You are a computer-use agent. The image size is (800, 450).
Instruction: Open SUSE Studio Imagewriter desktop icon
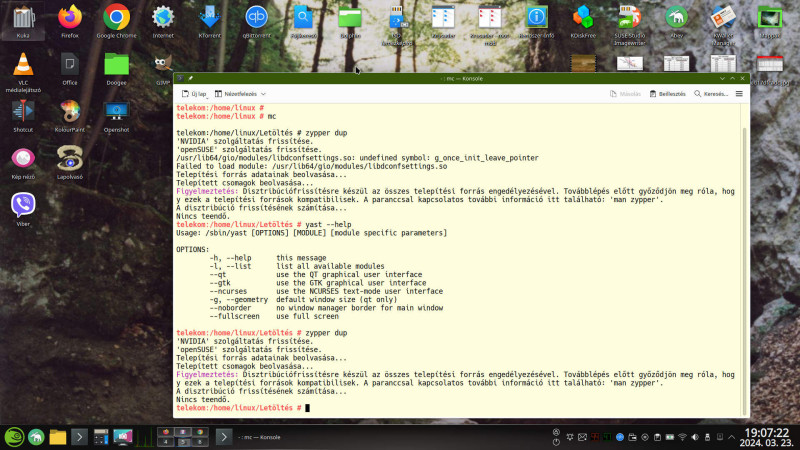point(630,24)
